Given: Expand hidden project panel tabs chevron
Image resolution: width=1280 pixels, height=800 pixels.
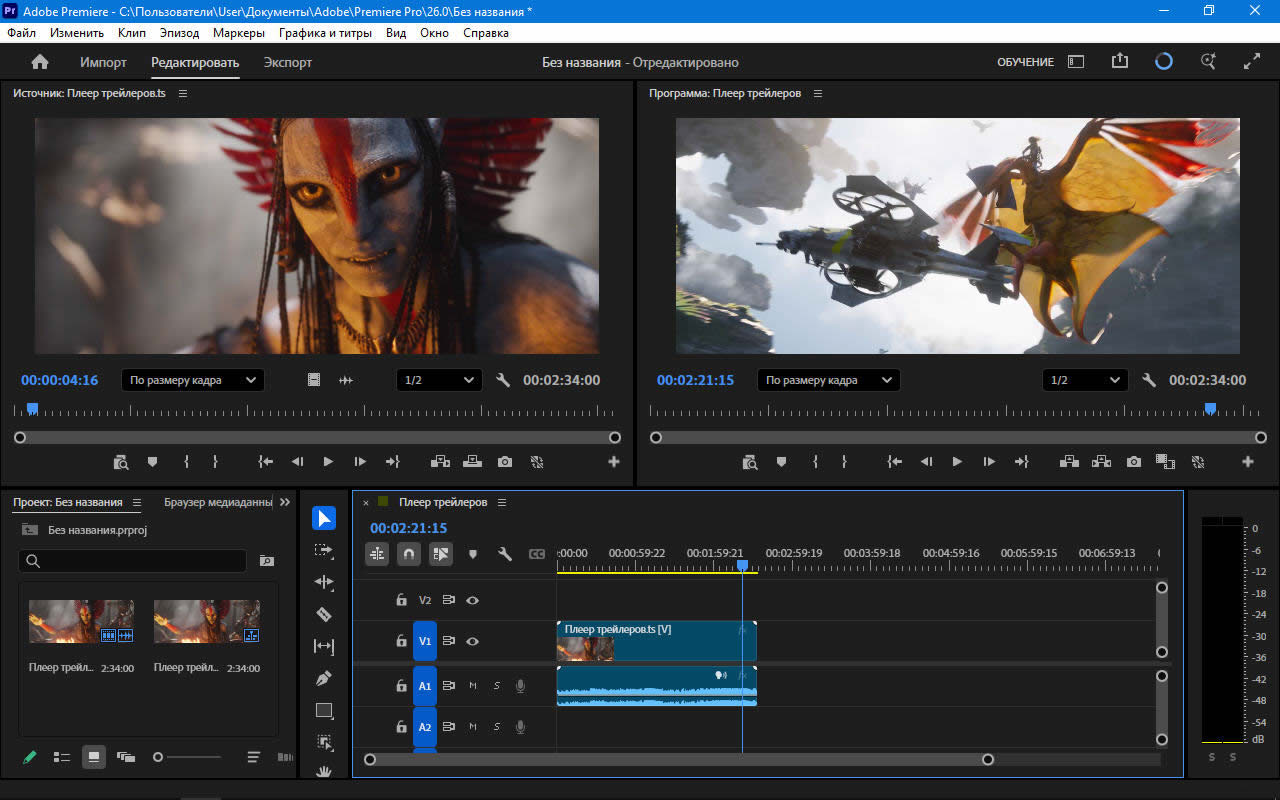Looking at the screenshot, I should coord(285,502).
